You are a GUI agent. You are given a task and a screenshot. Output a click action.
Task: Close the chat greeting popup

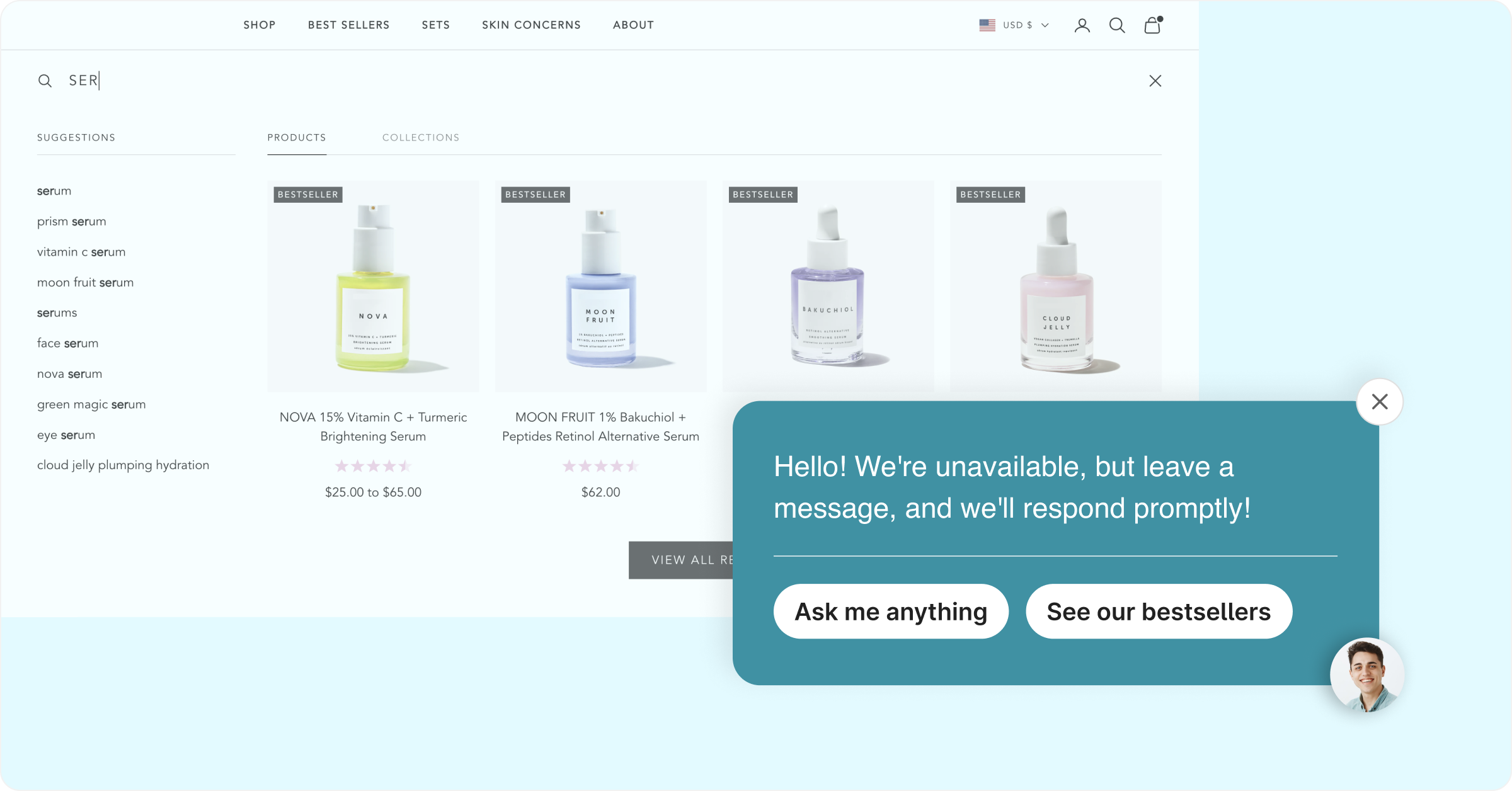click(x=1380, y=401)
